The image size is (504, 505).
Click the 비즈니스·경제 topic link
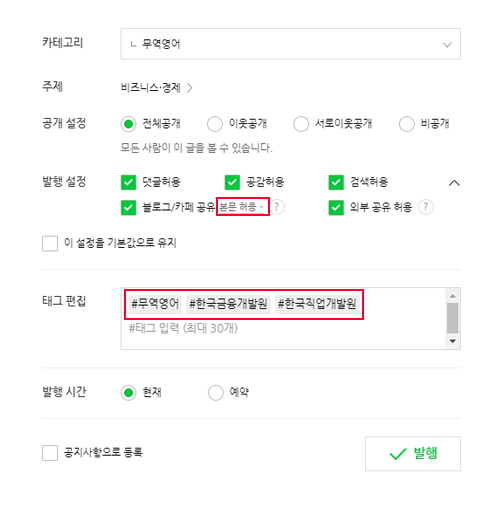click(x=151, y=88)
